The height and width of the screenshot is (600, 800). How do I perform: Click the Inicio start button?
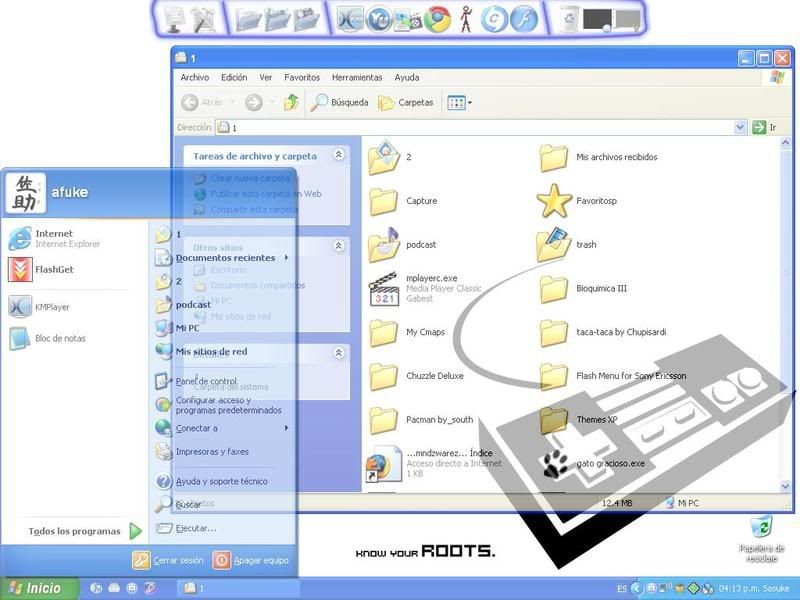(x=39, y=588)
